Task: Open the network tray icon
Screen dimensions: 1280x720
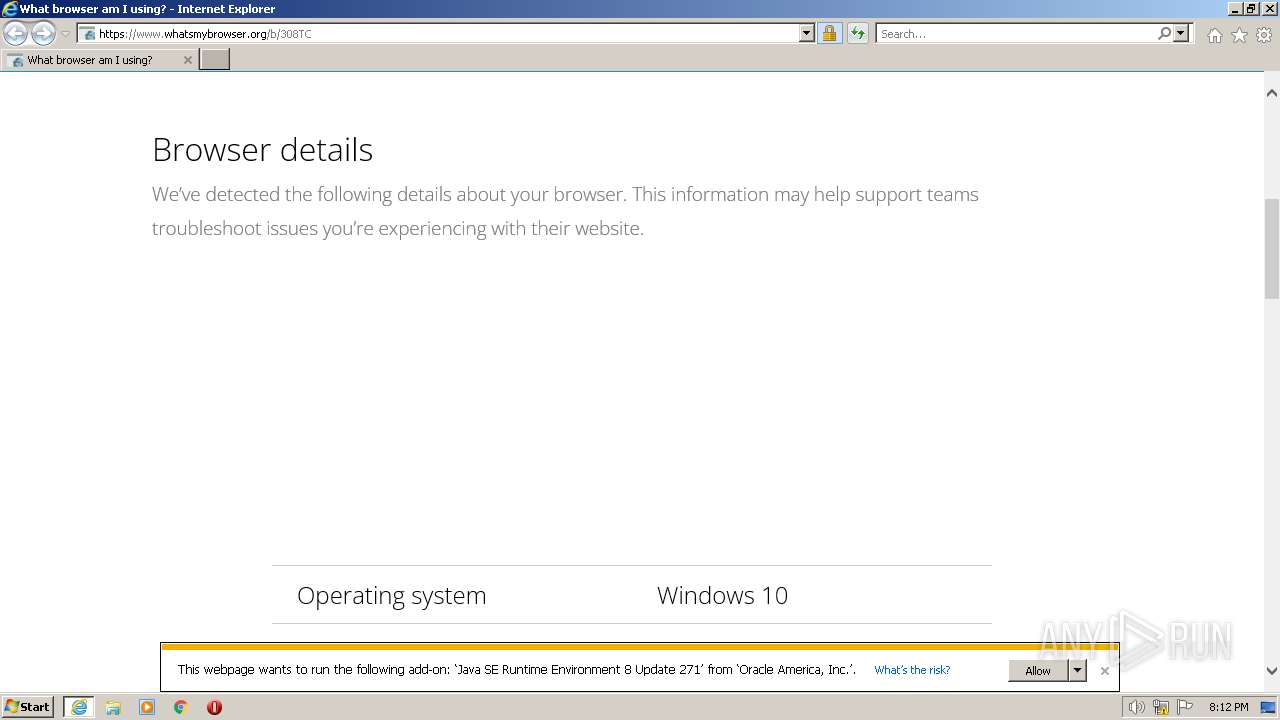Action: point(1161,707)
